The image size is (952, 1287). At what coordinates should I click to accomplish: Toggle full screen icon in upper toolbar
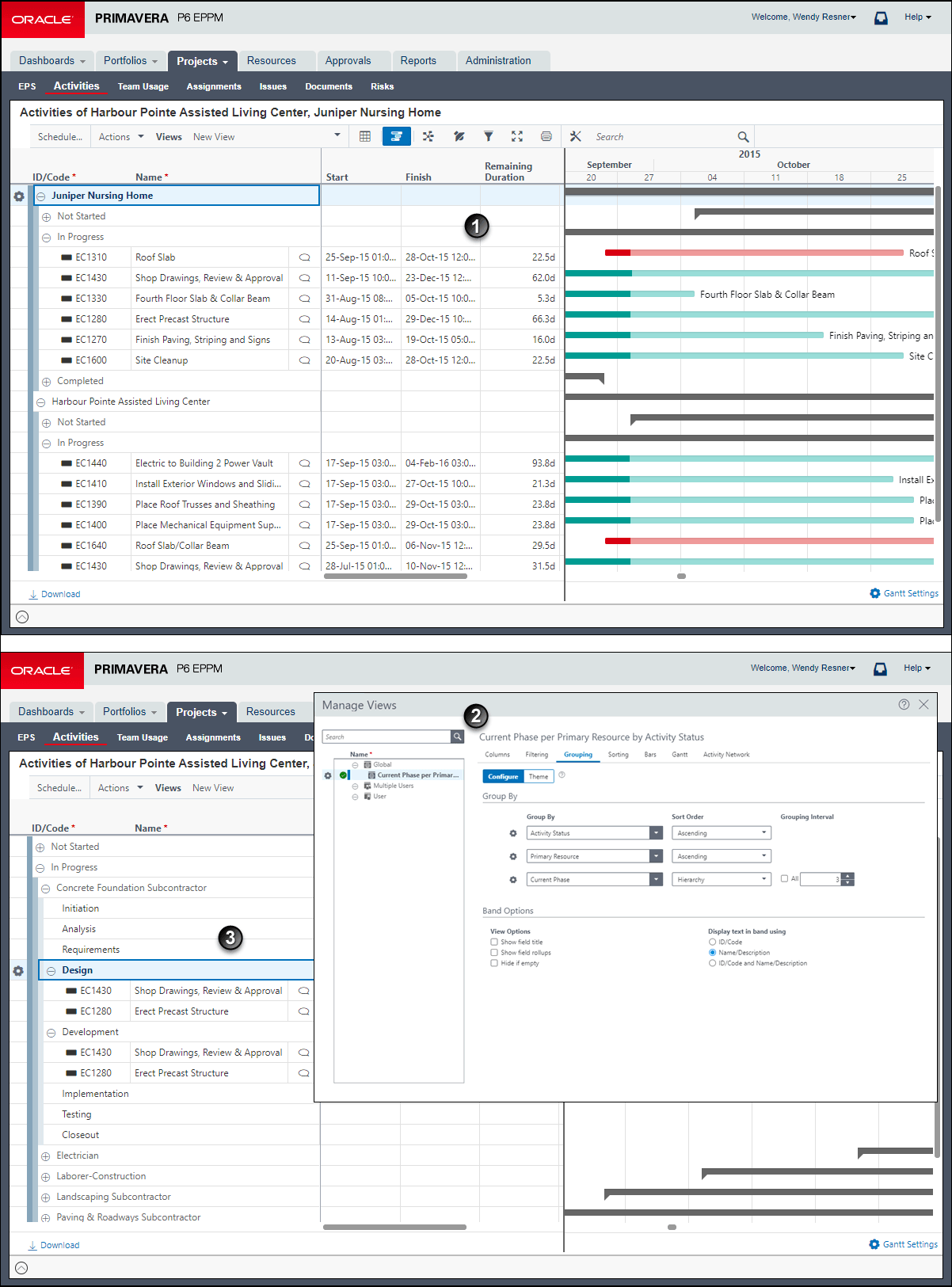tap(517, 136)
